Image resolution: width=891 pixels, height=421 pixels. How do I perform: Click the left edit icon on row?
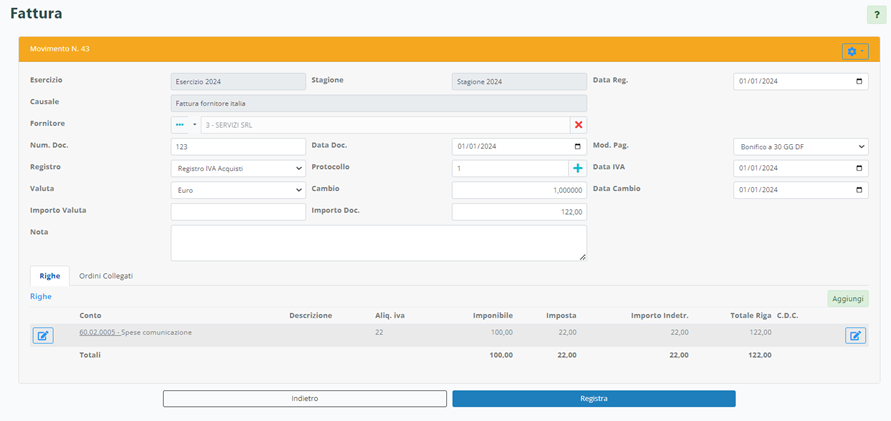tap(43, 335)
